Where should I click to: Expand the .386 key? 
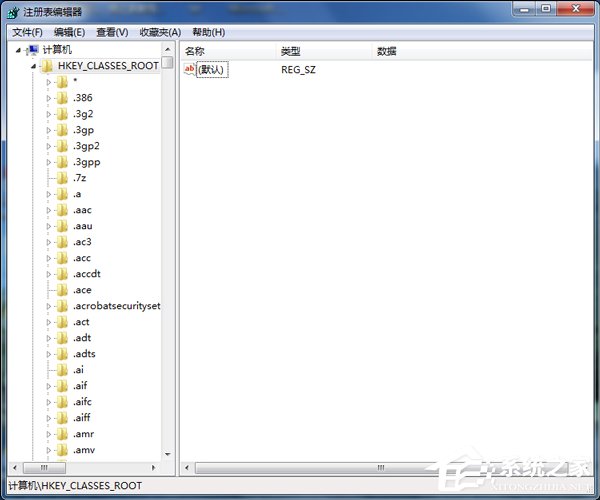49,98
